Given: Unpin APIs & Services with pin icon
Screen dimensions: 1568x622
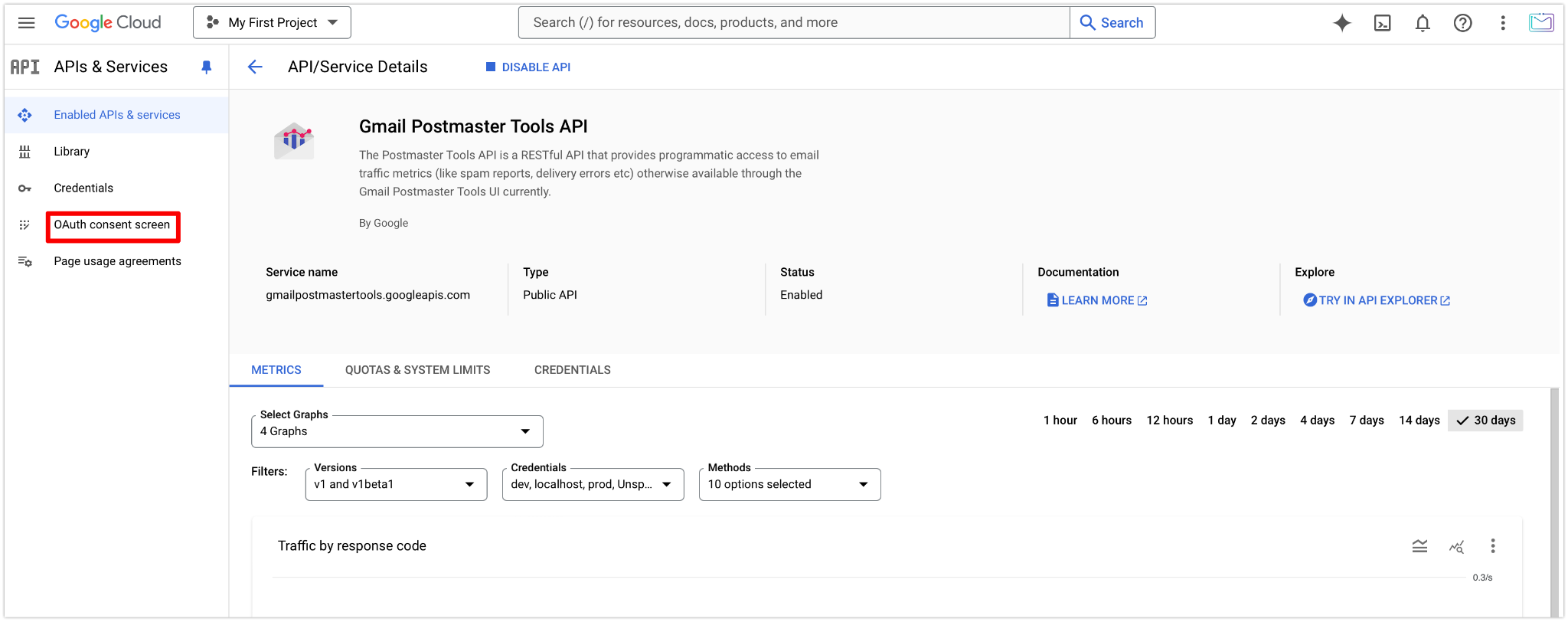Looking at the screenshot, I should pyautogui.click(x=206, y=67).
